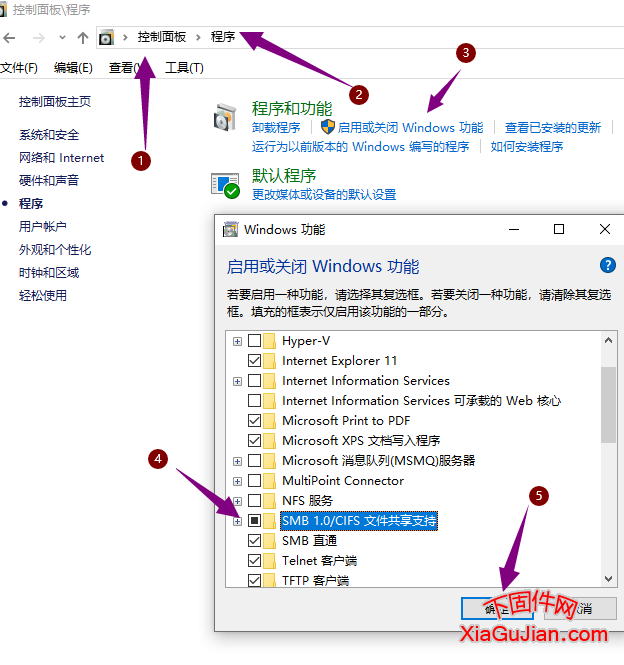Image resolution: width=624 pixels, height=665 pixels.
Task: Expand Internet Information Services node
Action: [x=238, y=382]
